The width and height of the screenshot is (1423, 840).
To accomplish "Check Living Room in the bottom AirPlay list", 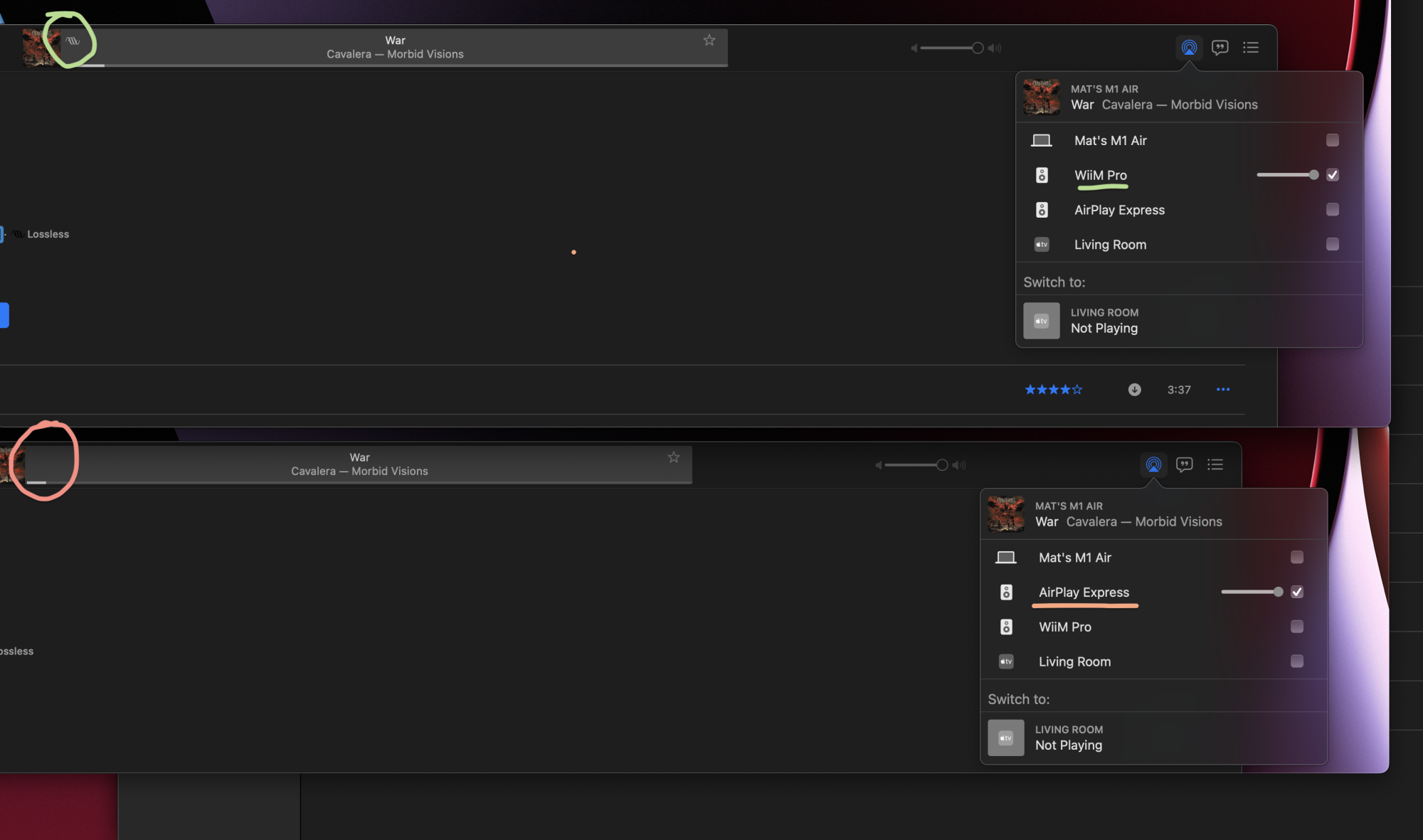I will [x=1296, y=661].
